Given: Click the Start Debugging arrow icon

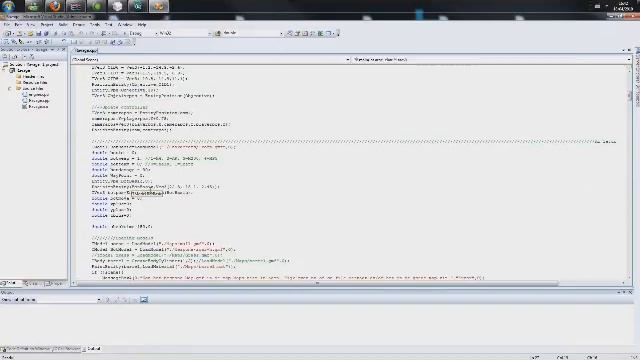Looking at the screenshot, I should pos(124,33).
